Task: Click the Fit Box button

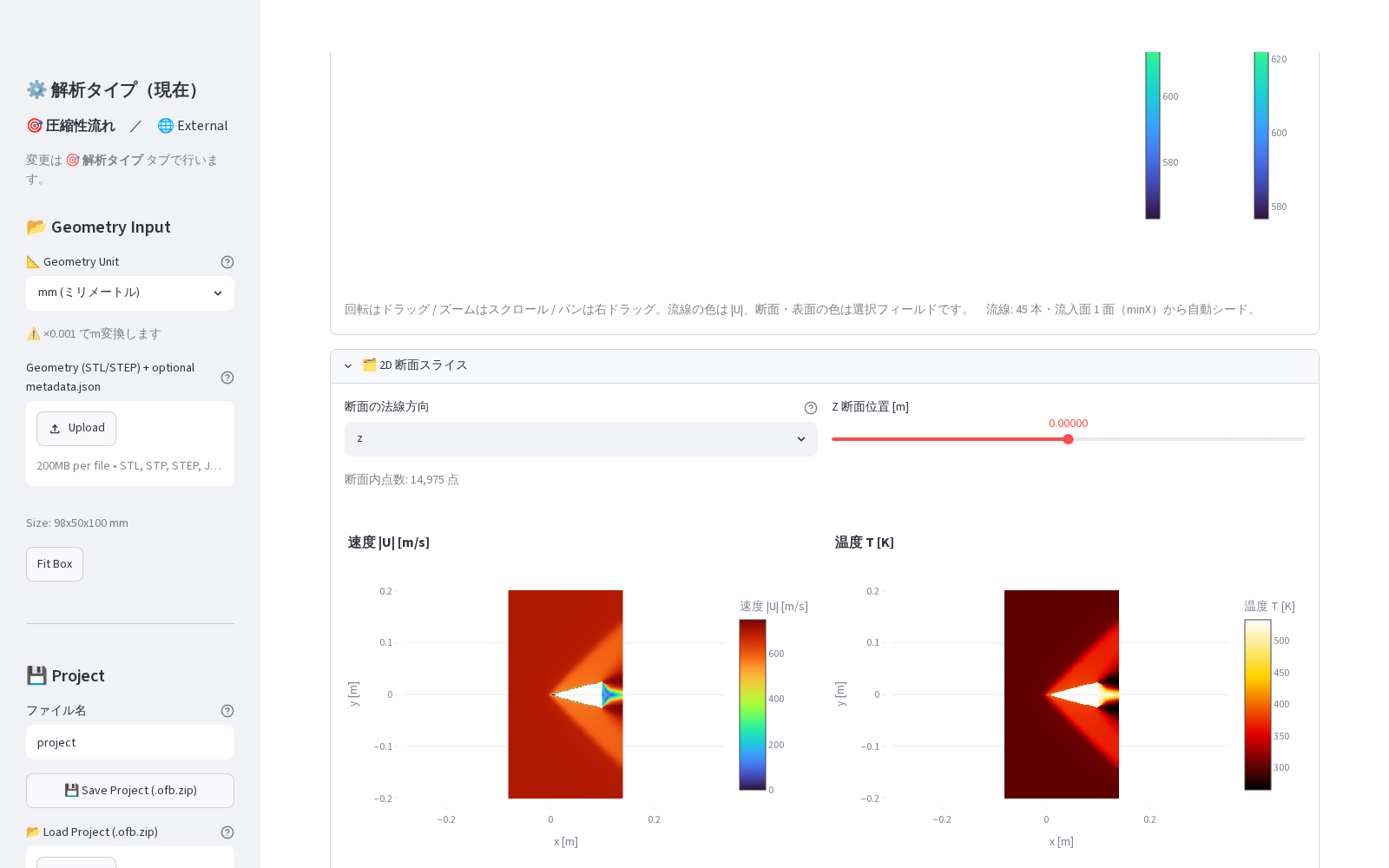Action: click(55, 564)
